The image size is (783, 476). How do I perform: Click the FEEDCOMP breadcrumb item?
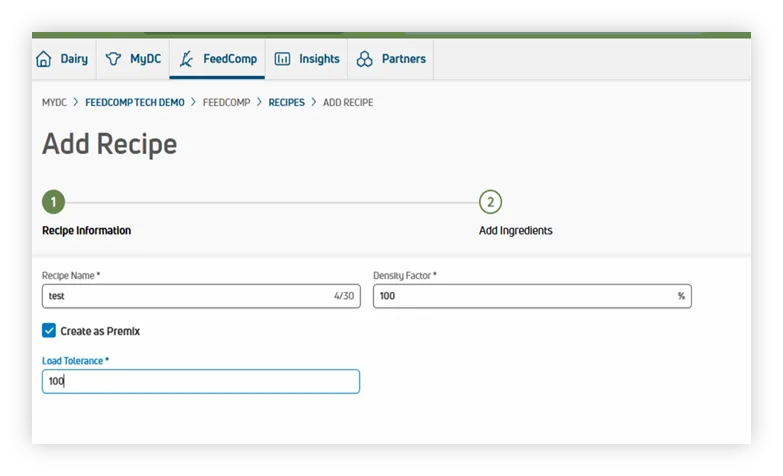pyautogui.click(x=227, y=102)
